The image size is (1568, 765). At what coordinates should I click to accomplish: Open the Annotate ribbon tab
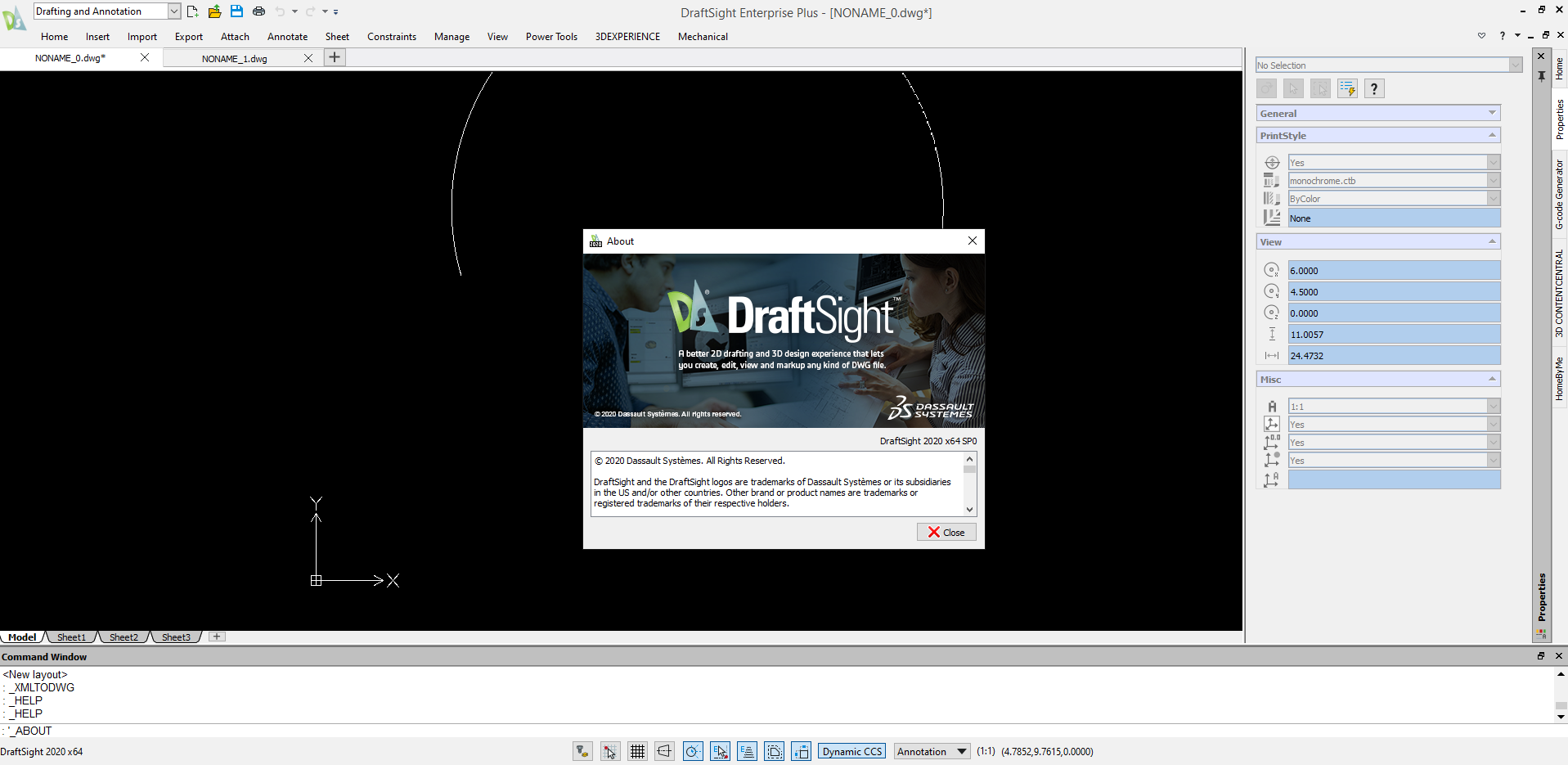(287, 37)
